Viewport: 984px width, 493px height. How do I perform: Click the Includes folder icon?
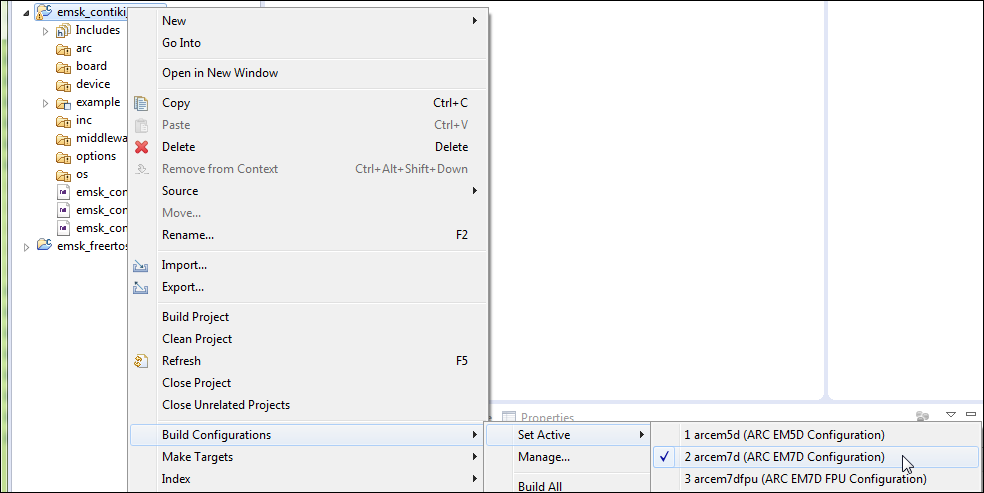(x=63, y=30)
